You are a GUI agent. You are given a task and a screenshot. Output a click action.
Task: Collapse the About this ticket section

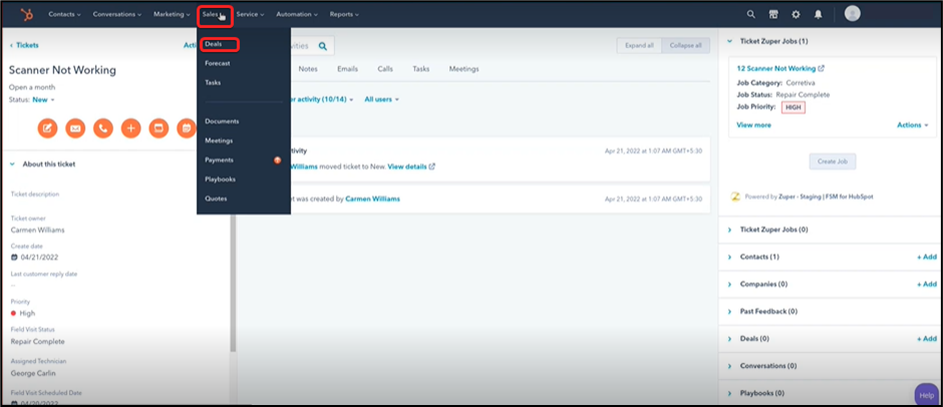pyautogui.click(x=13, y=164)
